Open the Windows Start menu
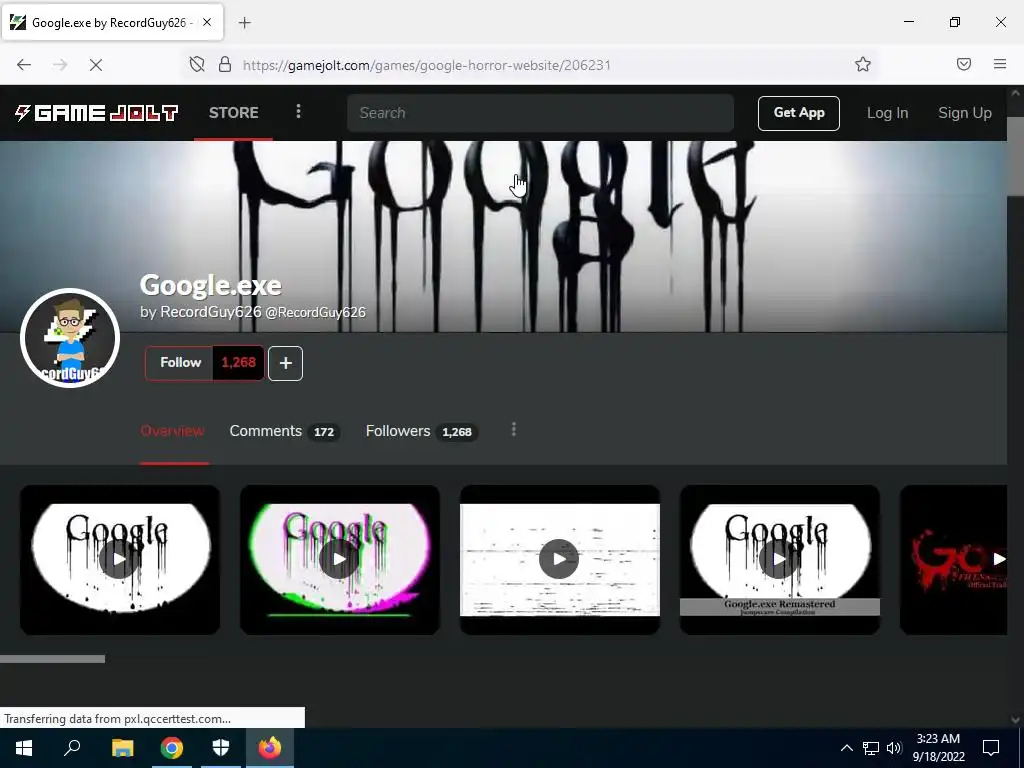The width and height of the screenshot is (1024, 768). click(24, 748)
